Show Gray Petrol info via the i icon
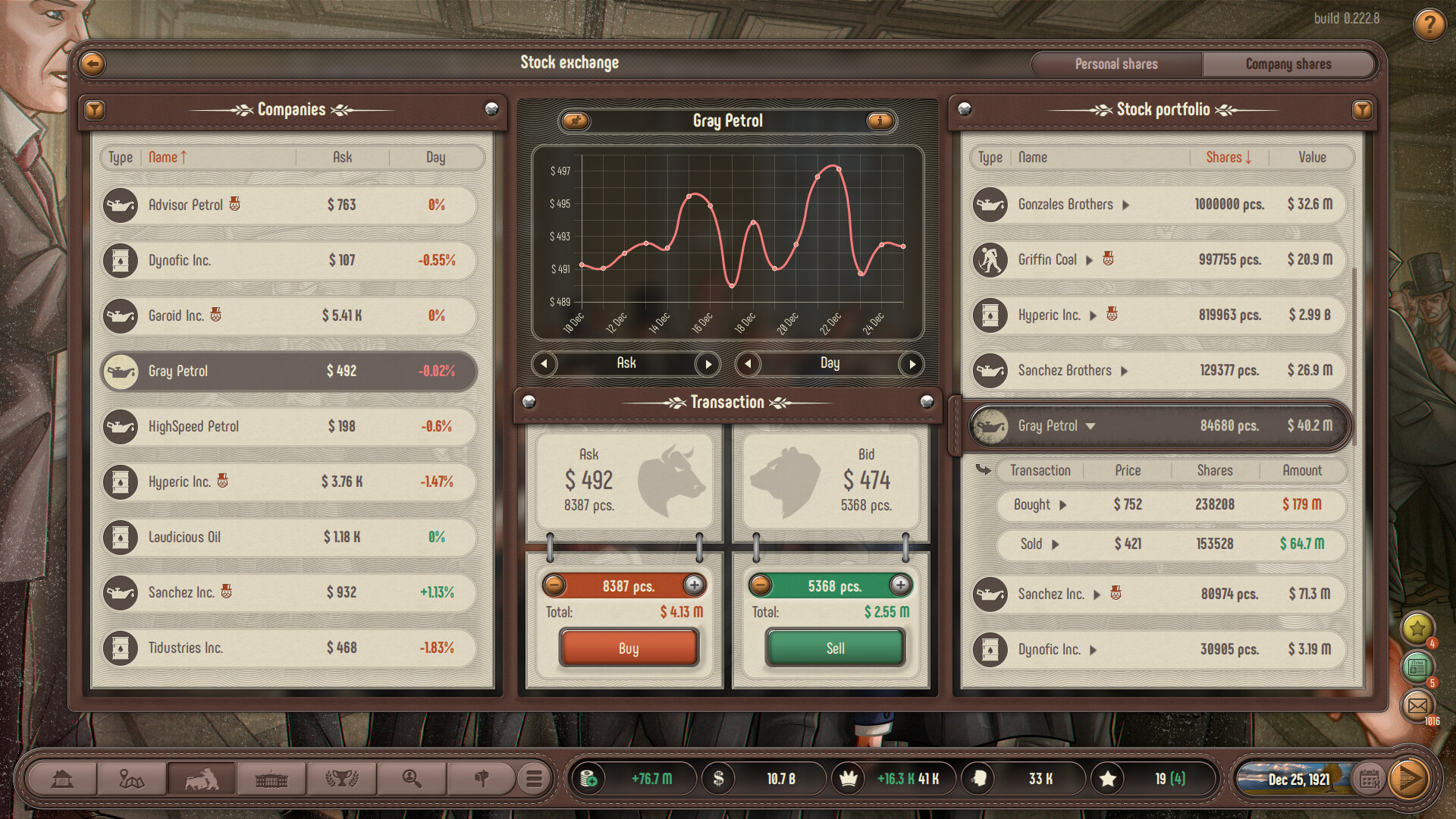1456x819 pixels. coord(880,121)
